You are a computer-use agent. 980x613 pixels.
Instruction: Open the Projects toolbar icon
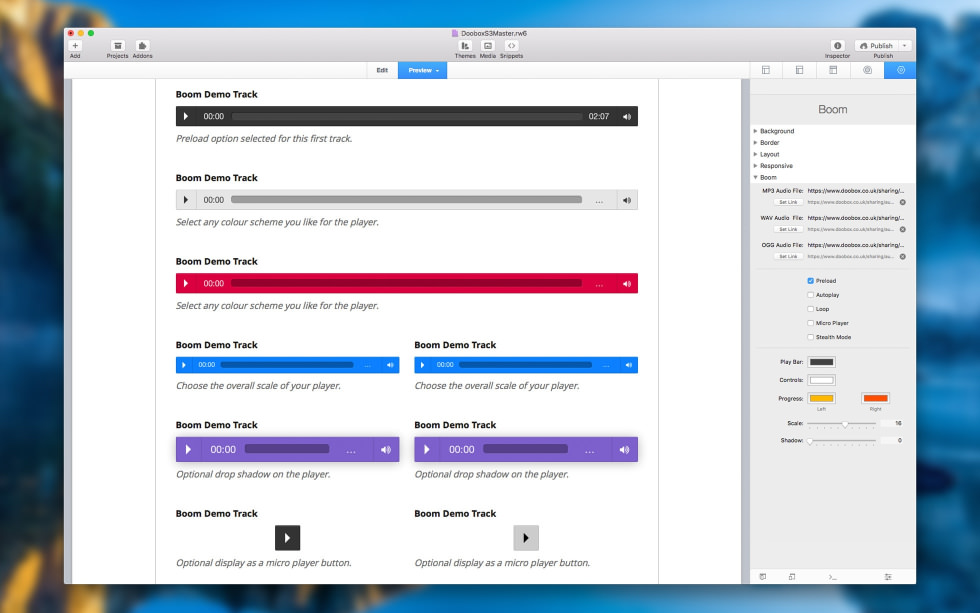118,46
